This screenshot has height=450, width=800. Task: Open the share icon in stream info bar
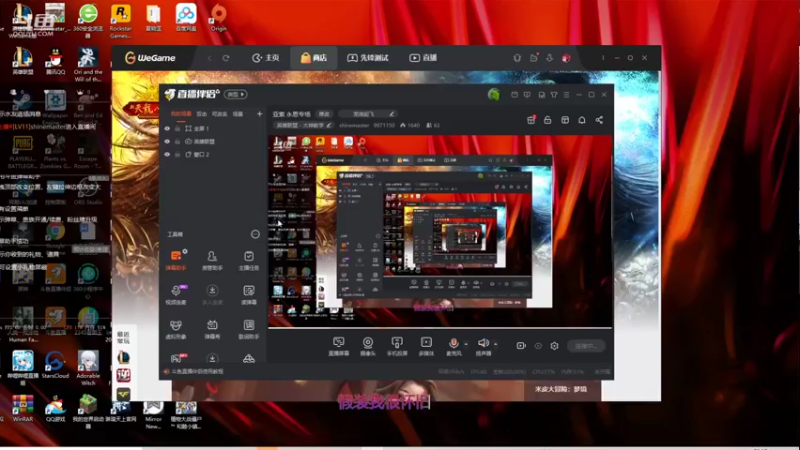(599, 120)
